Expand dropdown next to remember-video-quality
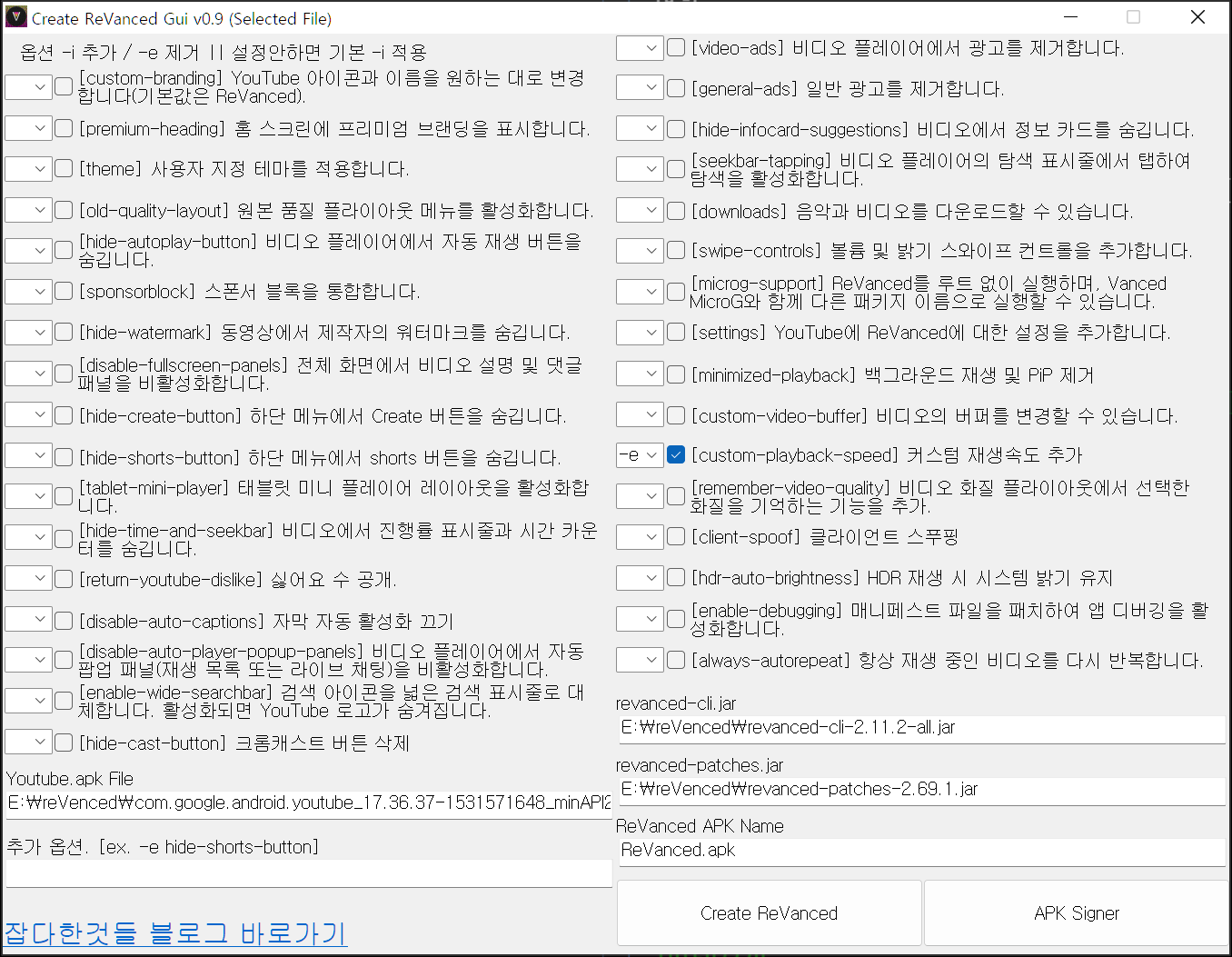Viewport: 1232px width, 957px height. click(x=640, y=496)
